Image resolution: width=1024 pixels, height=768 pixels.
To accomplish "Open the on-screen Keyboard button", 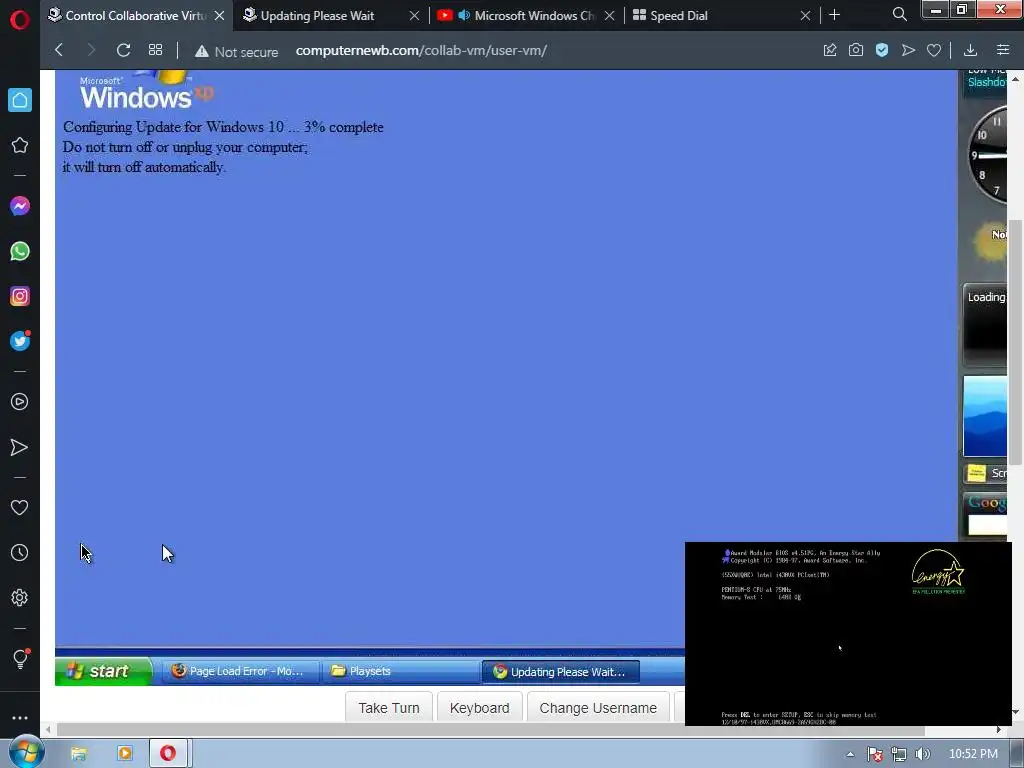I will 479,708.
